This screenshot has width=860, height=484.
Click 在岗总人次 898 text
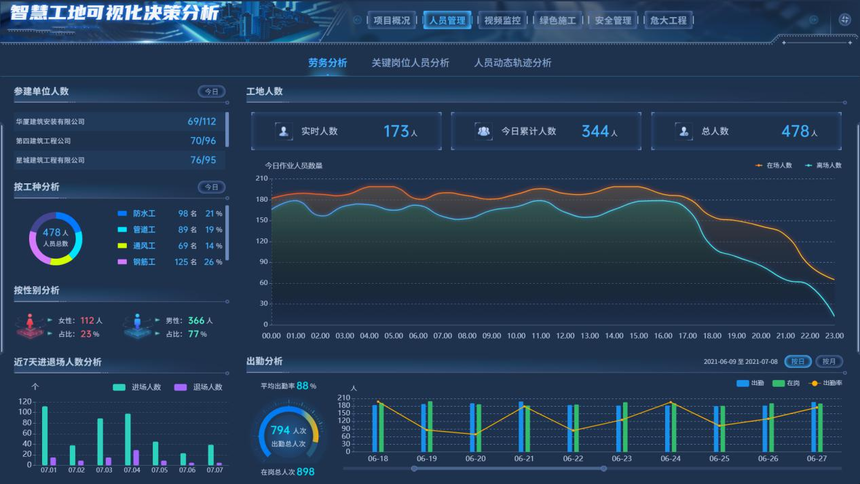(287, 472)
